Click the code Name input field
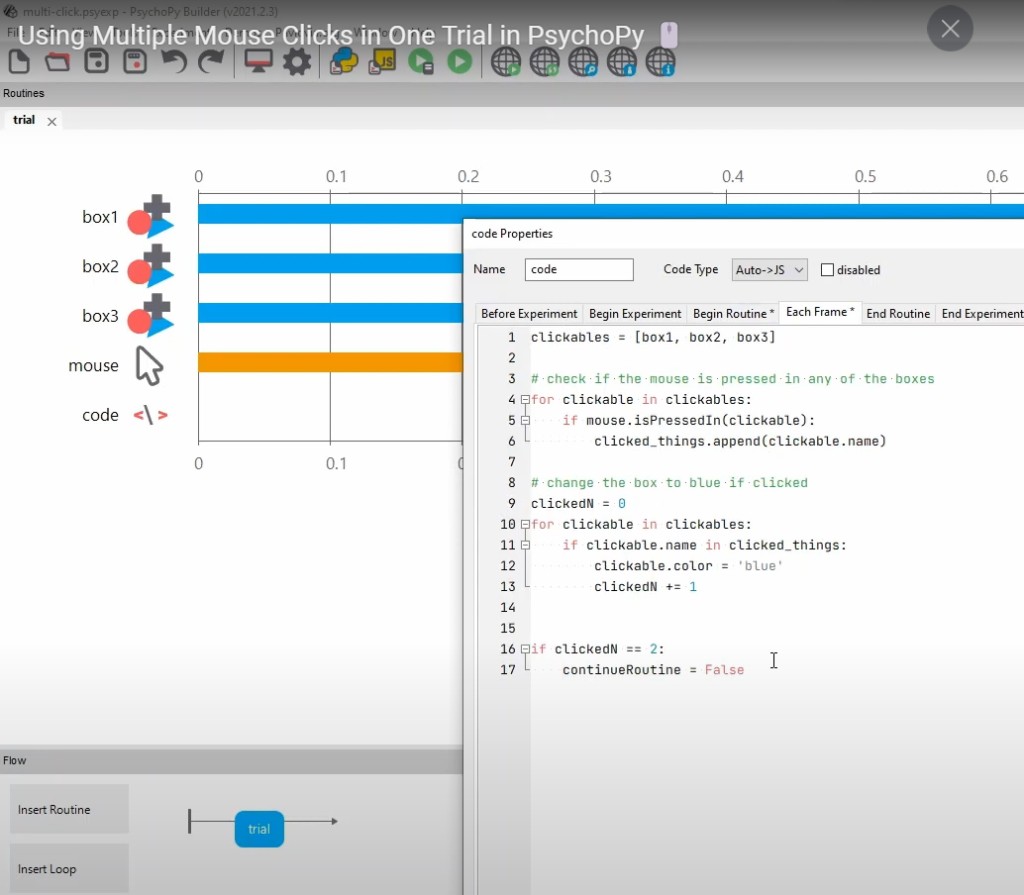This screenshot has width=1024, height=895. pyautogui.click(x=579, y=270)
